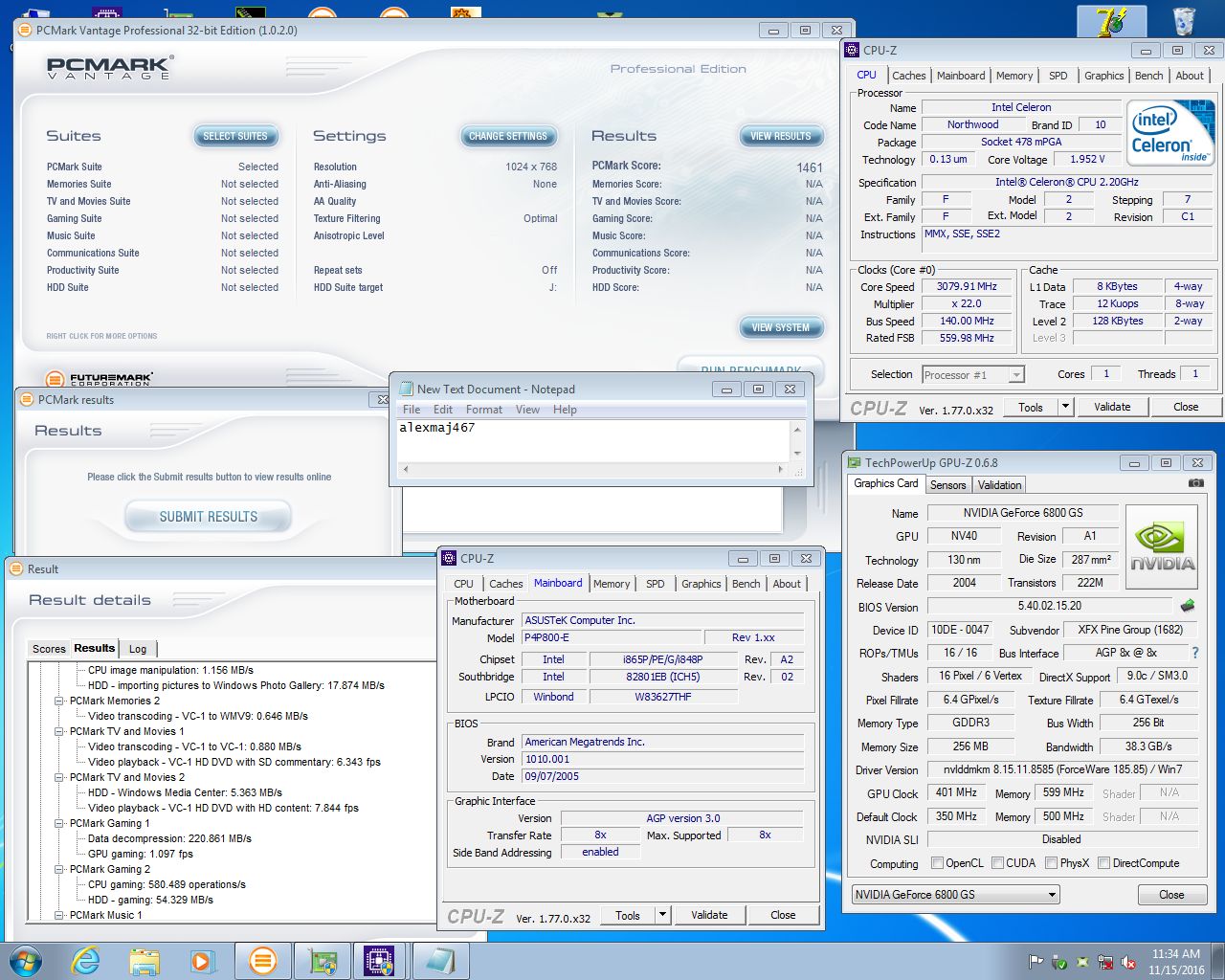Viewport: 1225px width, 980px height.
Task: Click the BIOS save icon in GPU-Z
Action: (x=1188, y=606)
